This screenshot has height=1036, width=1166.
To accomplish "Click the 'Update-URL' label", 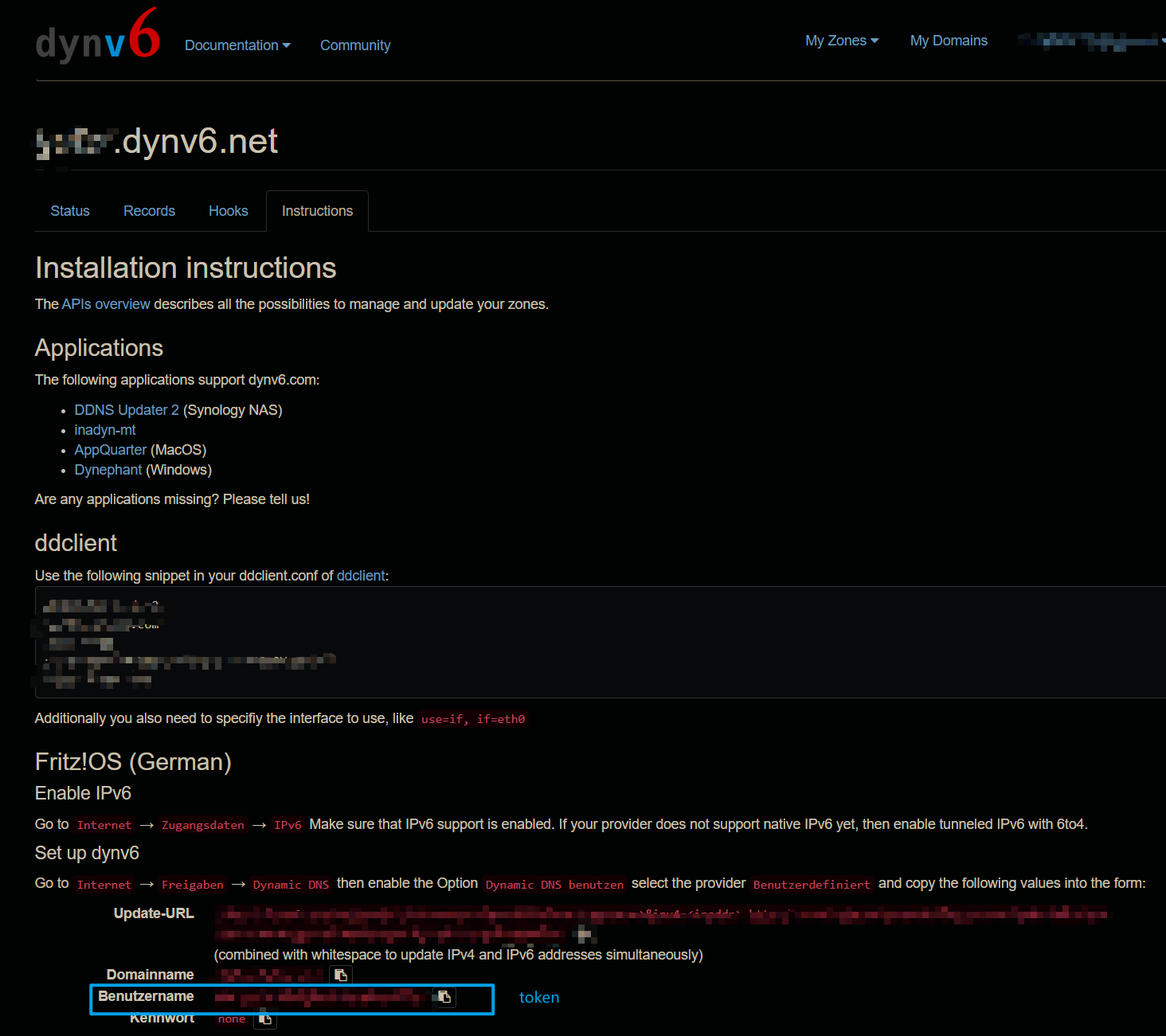I will coord(154,913).
